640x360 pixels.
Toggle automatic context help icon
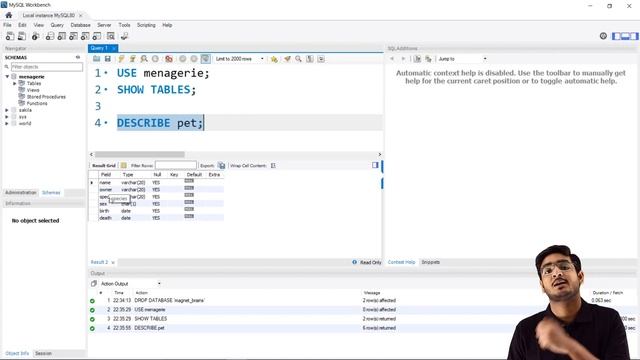point(417,59)
